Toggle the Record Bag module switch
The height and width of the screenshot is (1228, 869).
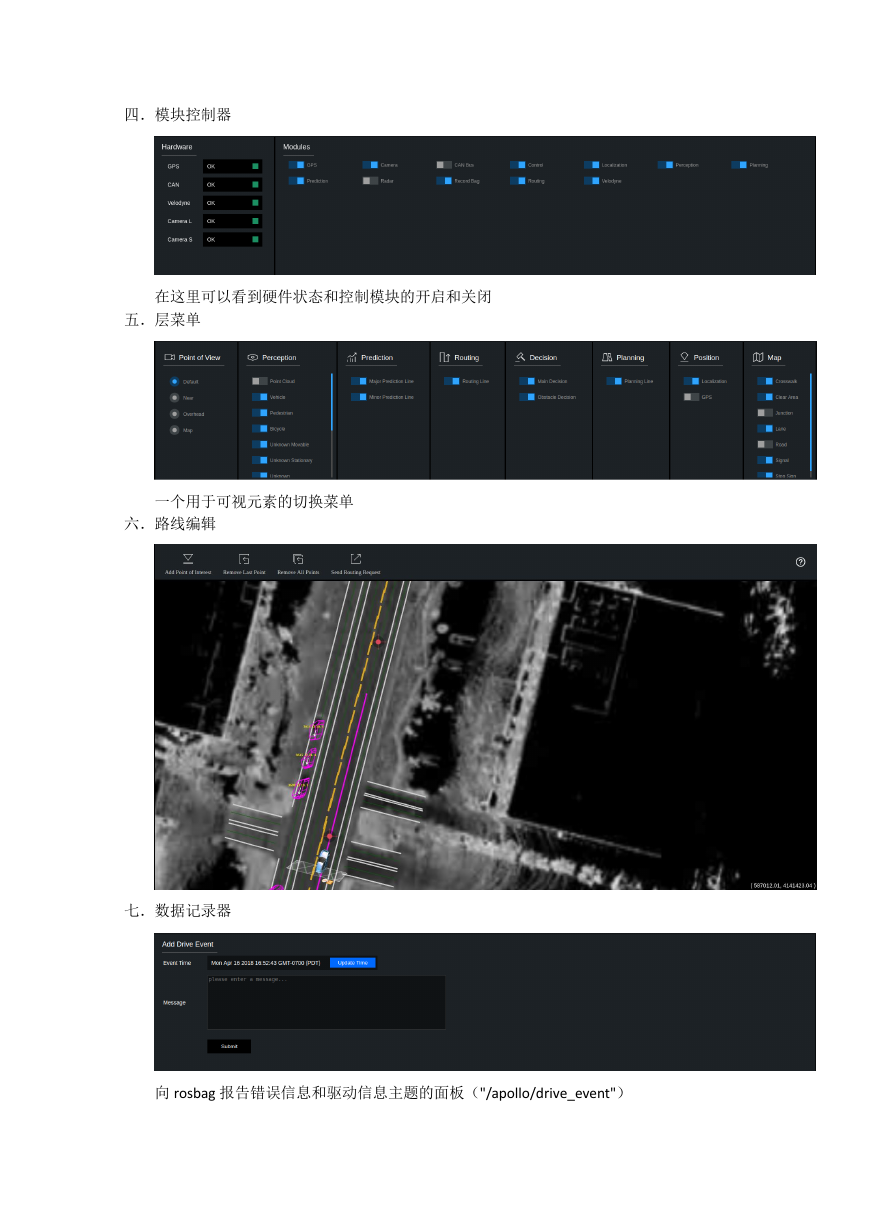point(444,181)
